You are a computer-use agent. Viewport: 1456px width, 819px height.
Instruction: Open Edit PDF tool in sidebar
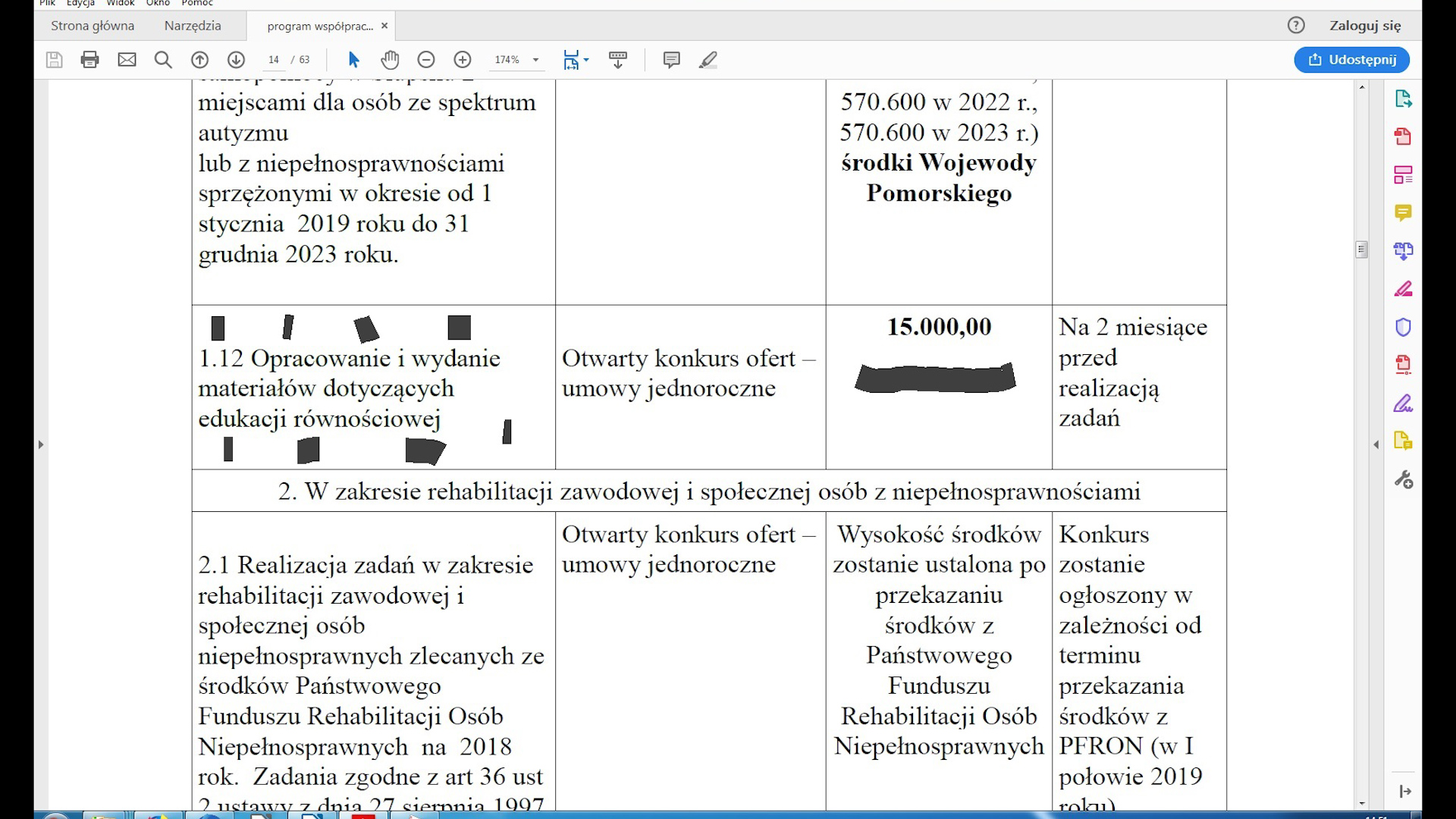[1403, 289]
